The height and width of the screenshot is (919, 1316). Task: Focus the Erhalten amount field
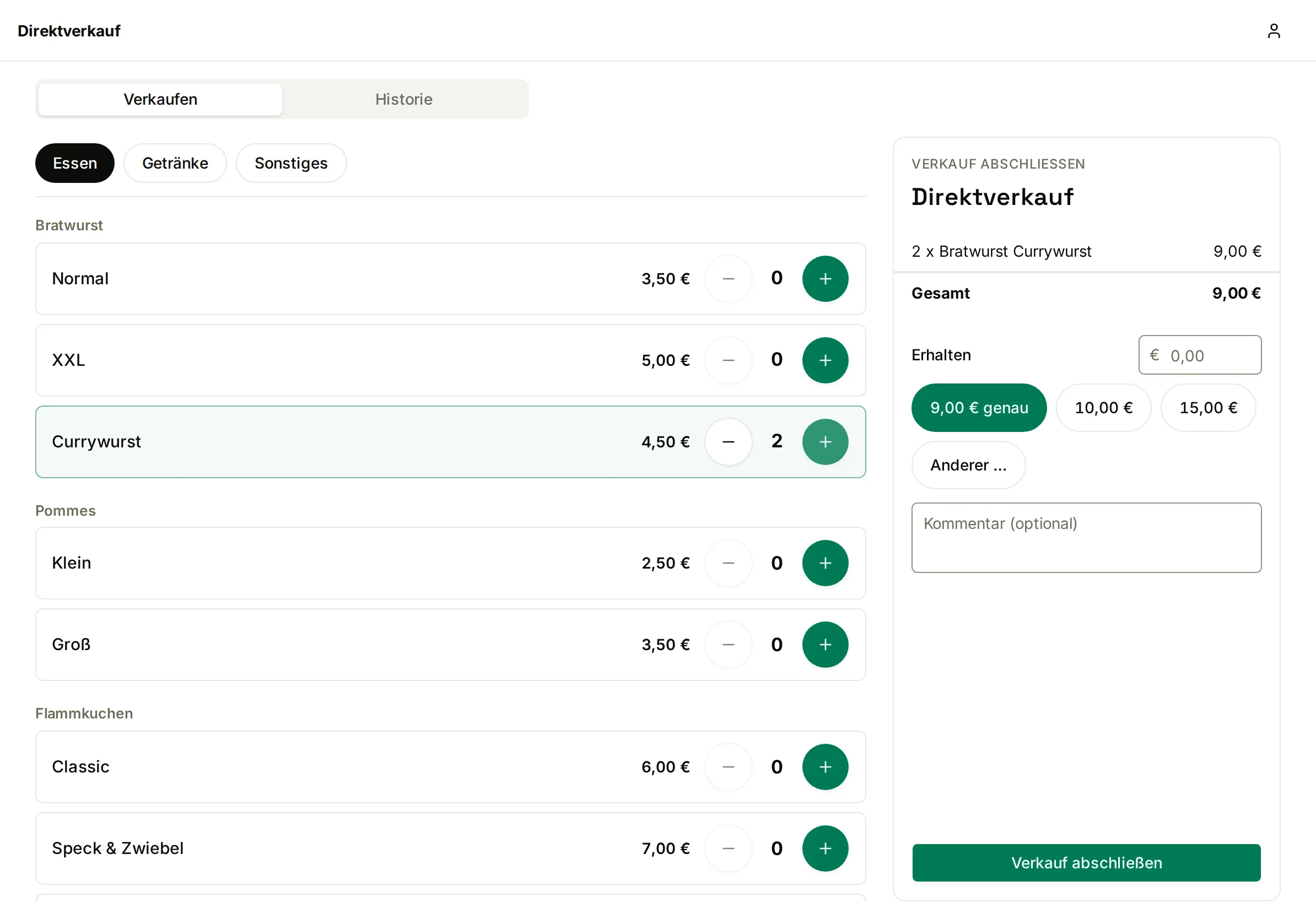click(1200, 355)
